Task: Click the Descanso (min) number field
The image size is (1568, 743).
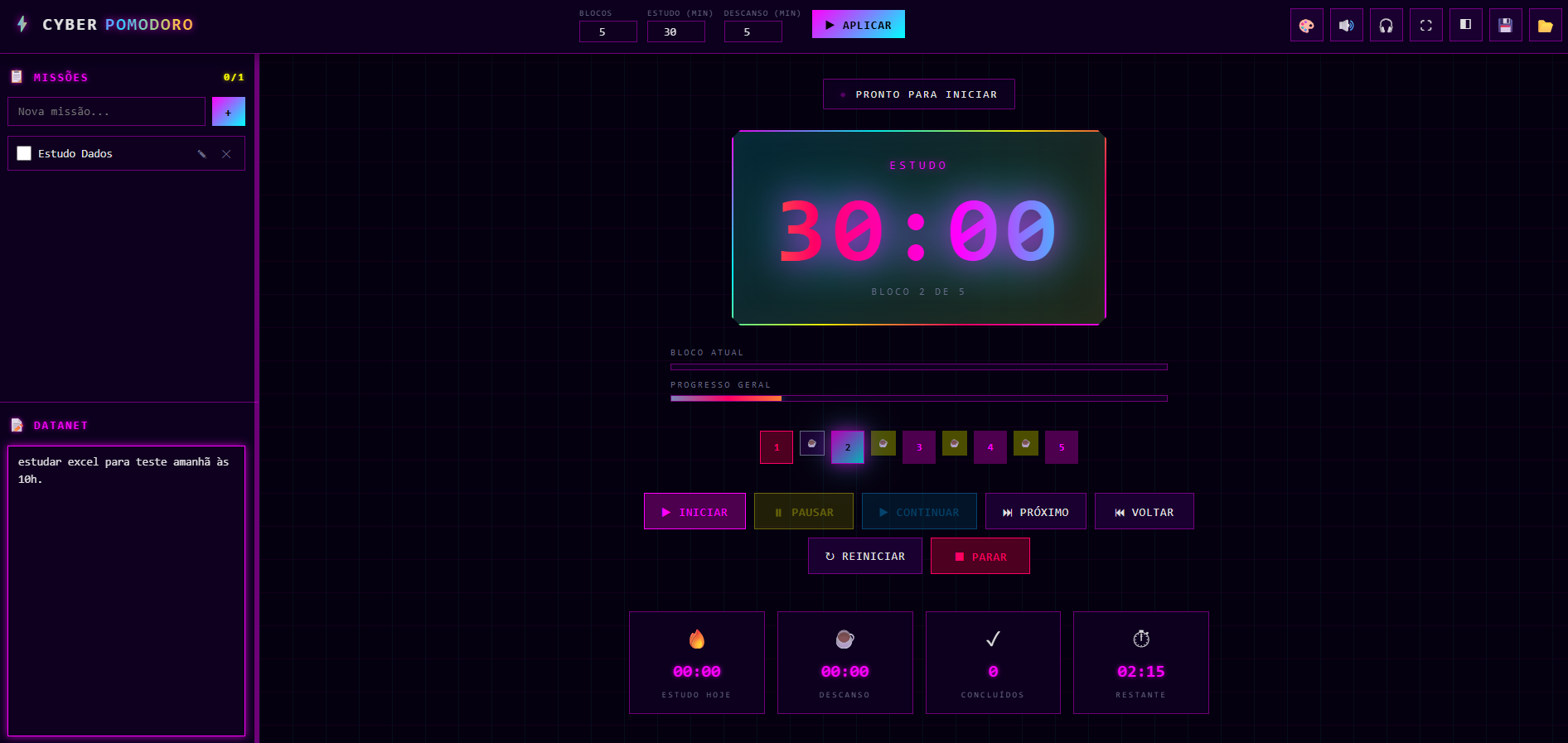Action: (753, 31)
